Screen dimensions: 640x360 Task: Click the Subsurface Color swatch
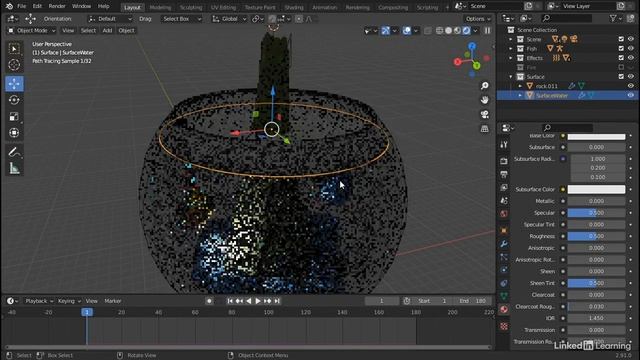[596, 189]
